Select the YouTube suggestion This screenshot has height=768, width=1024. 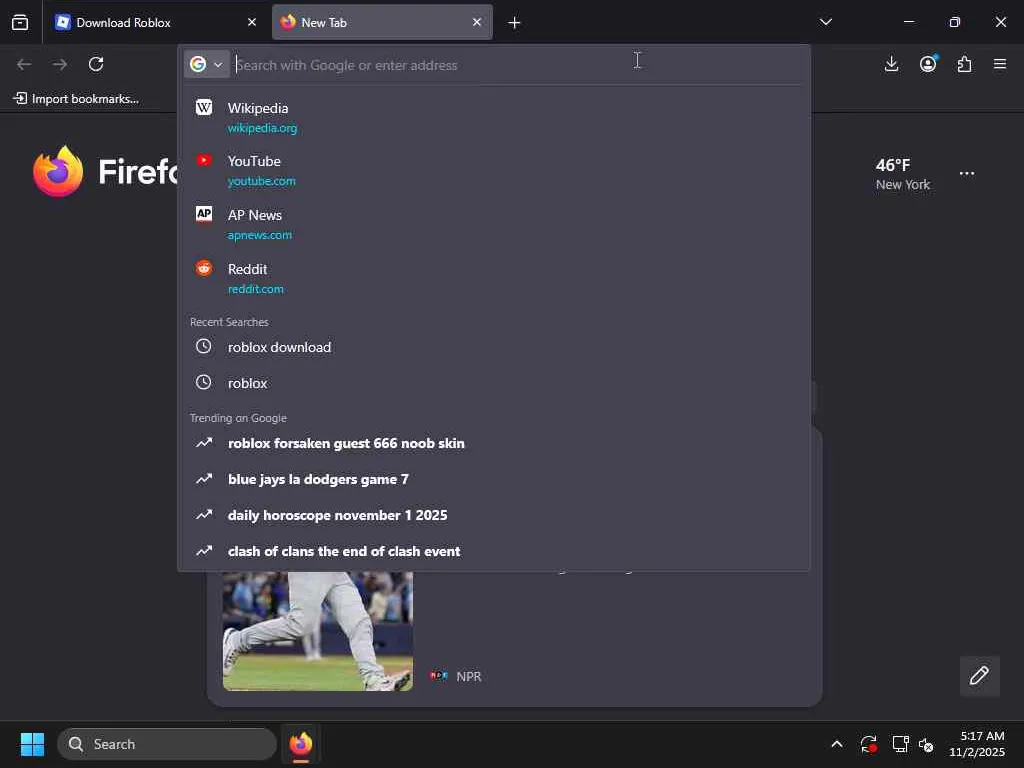[x=494, y=170]
